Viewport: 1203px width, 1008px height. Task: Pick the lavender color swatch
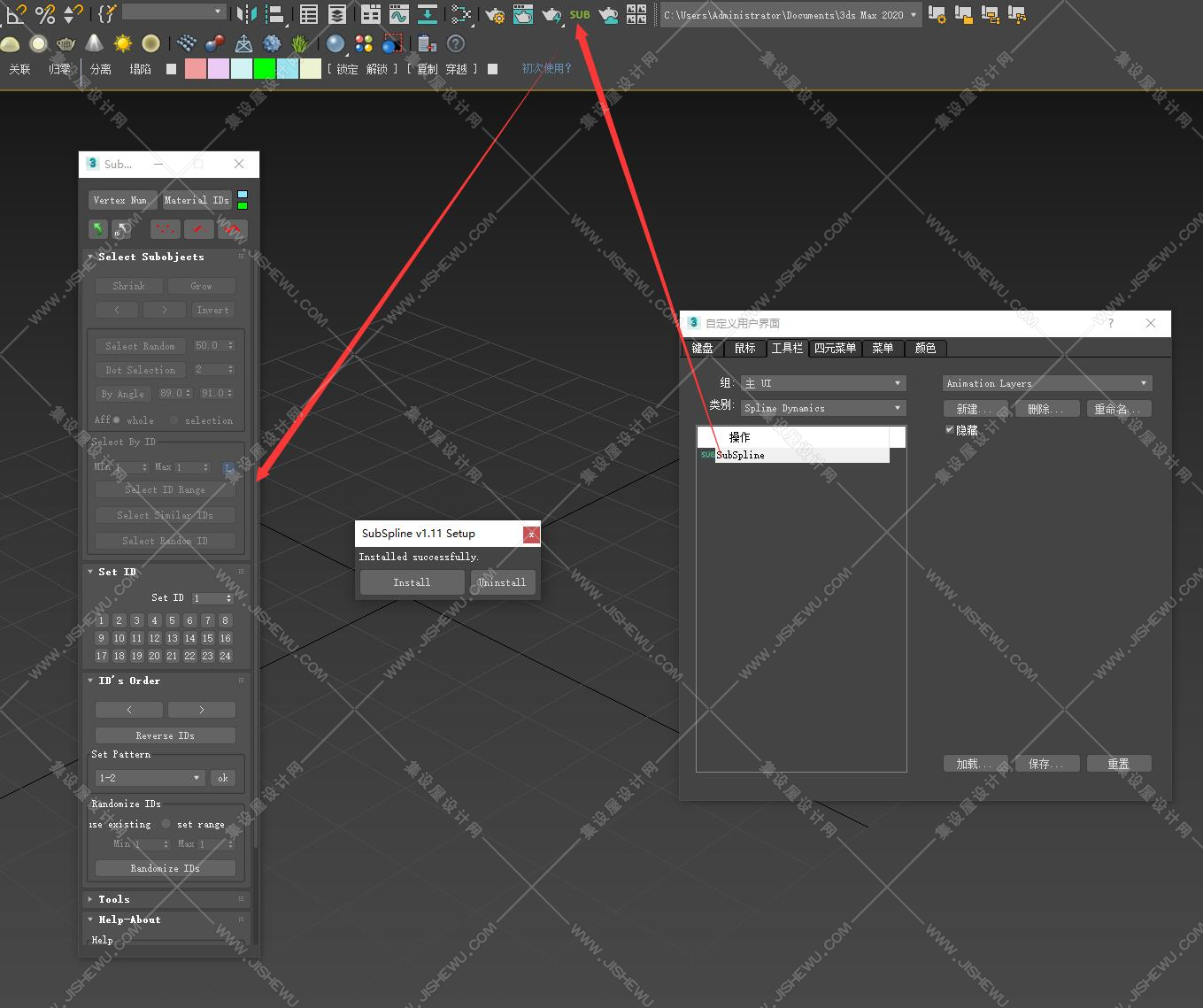(219, 69)
